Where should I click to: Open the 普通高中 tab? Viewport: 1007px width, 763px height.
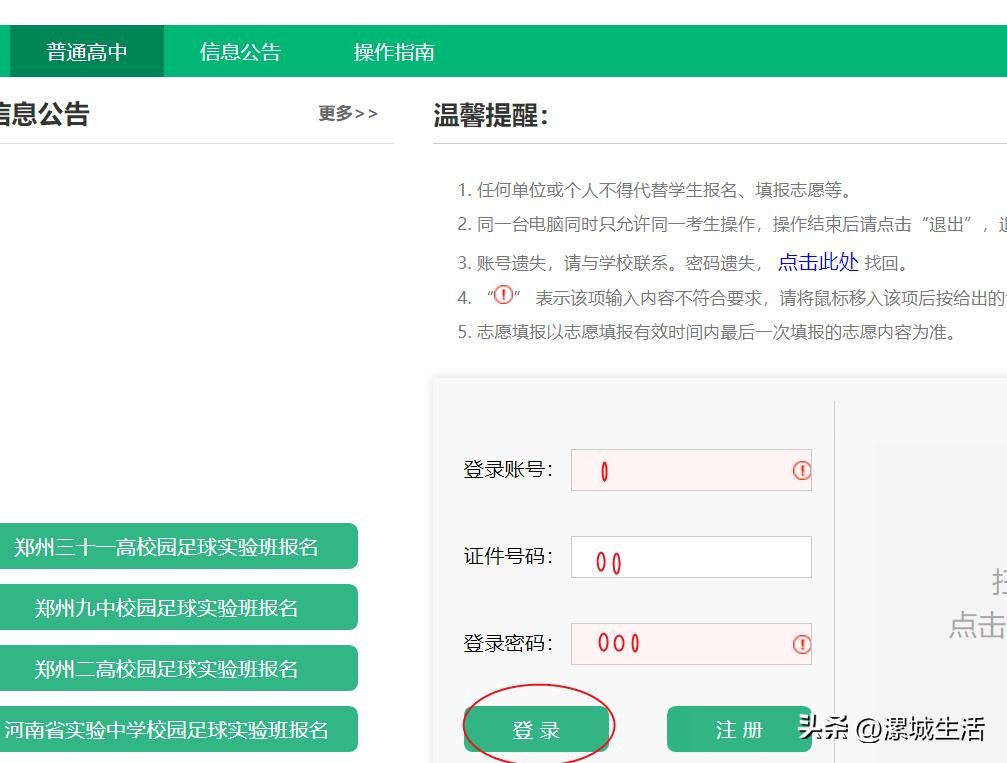click(x=86, y=52)
